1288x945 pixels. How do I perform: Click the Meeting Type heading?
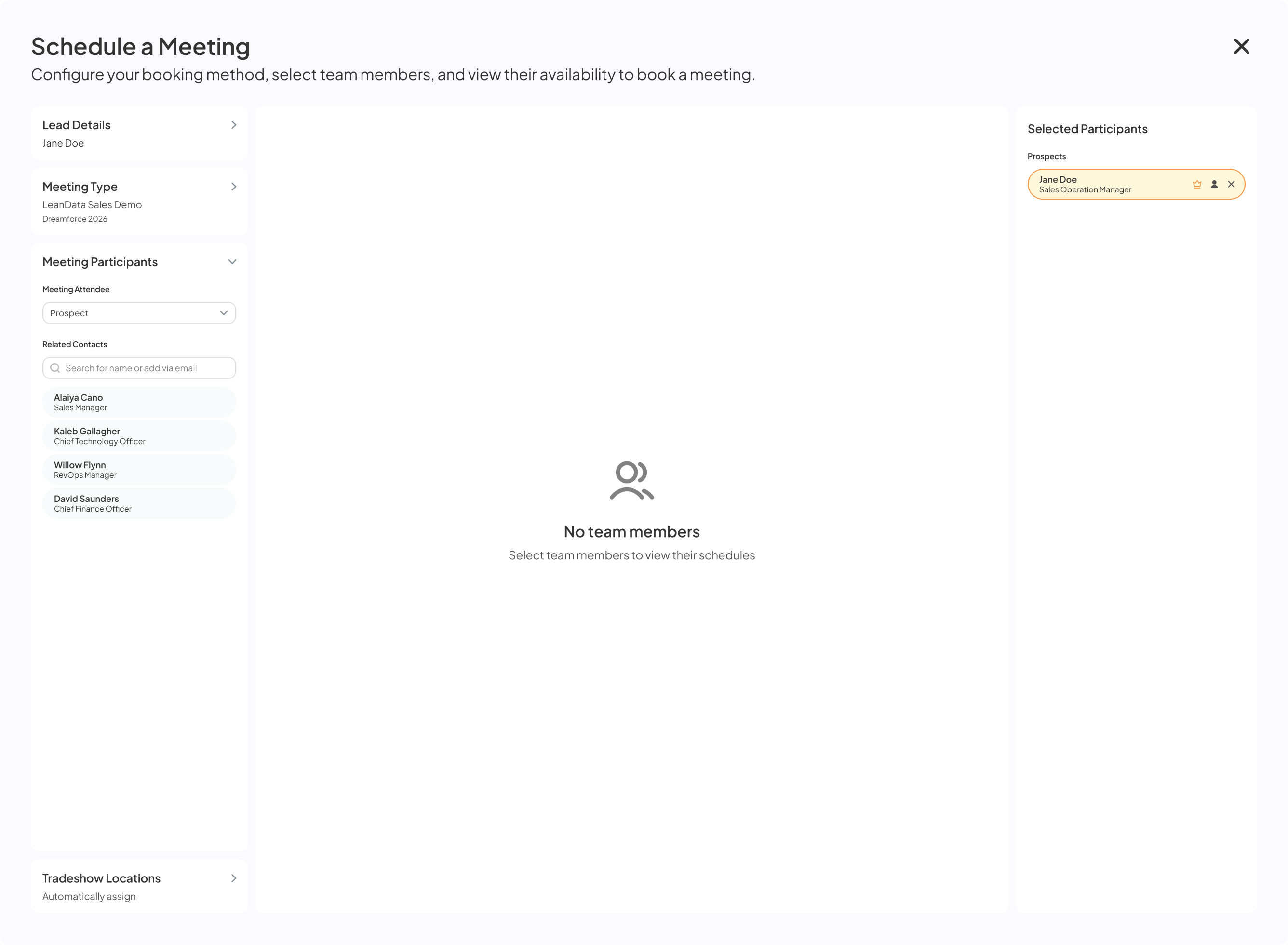[x=80, y=187]
